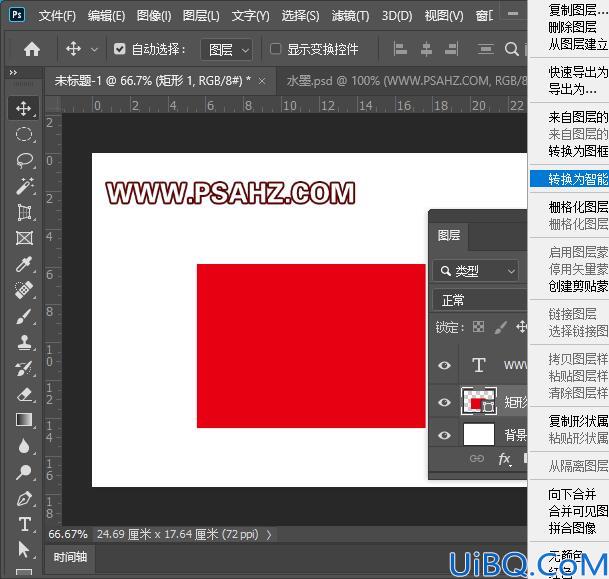Hide the text layer via eye icon
Viewport: 609px width, 579px height.
click(x=444, y=365)
